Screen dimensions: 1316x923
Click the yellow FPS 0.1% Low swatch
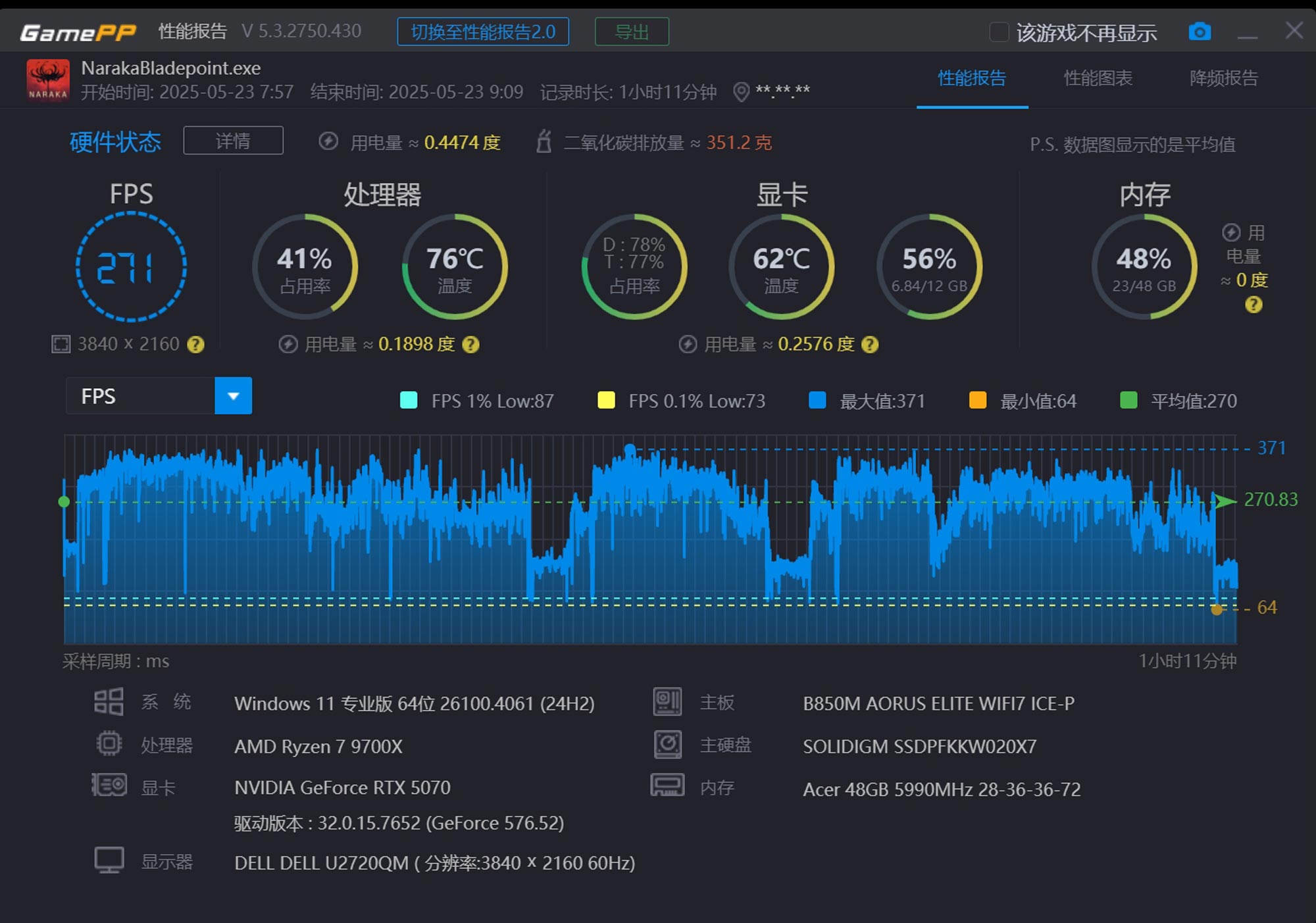pos(605,401)
